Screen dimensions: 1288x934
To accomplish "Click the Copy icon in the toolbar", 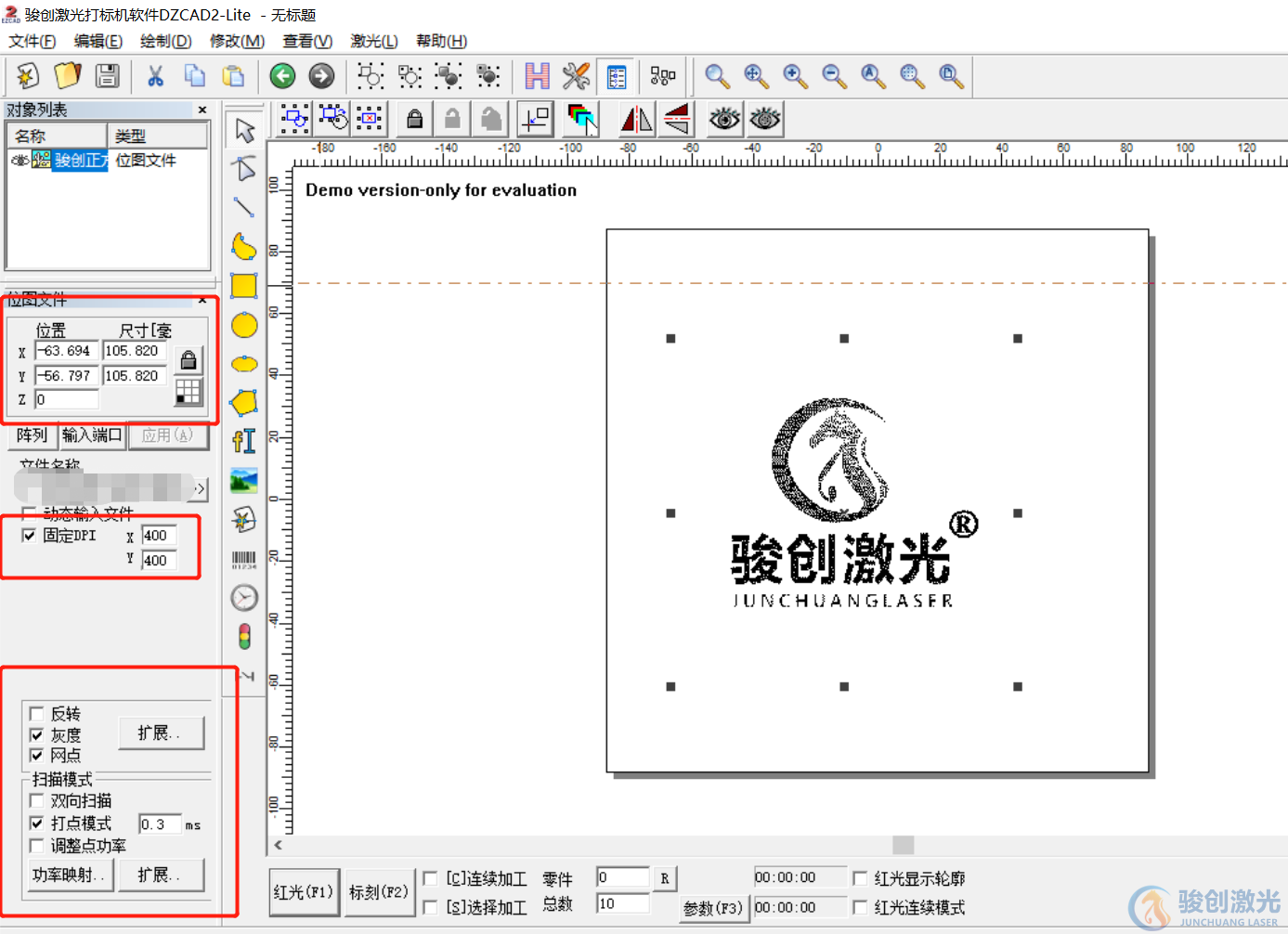I will [x=195, y=75].
